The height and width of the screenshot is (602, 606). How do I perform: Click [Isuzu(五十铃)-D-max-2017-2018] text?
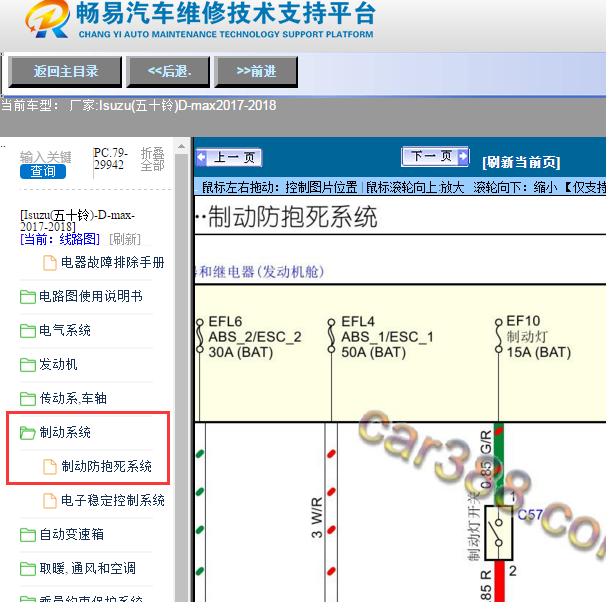coord(77,221)
